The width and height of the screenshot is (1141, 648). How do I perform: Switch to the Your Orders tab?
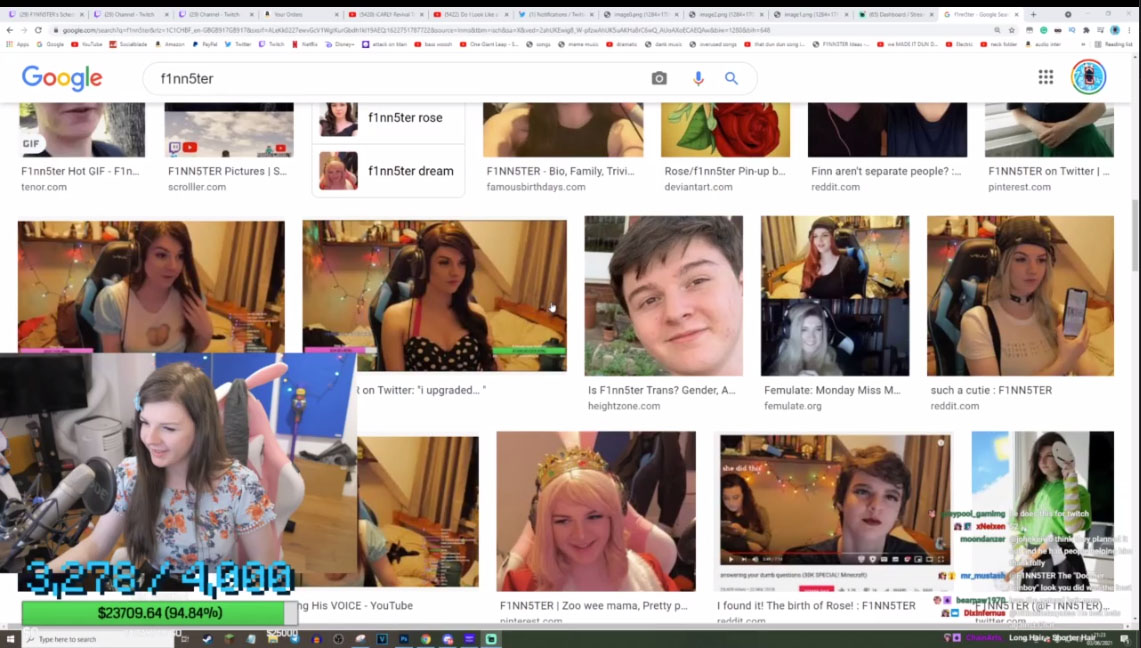click(301, 14)
